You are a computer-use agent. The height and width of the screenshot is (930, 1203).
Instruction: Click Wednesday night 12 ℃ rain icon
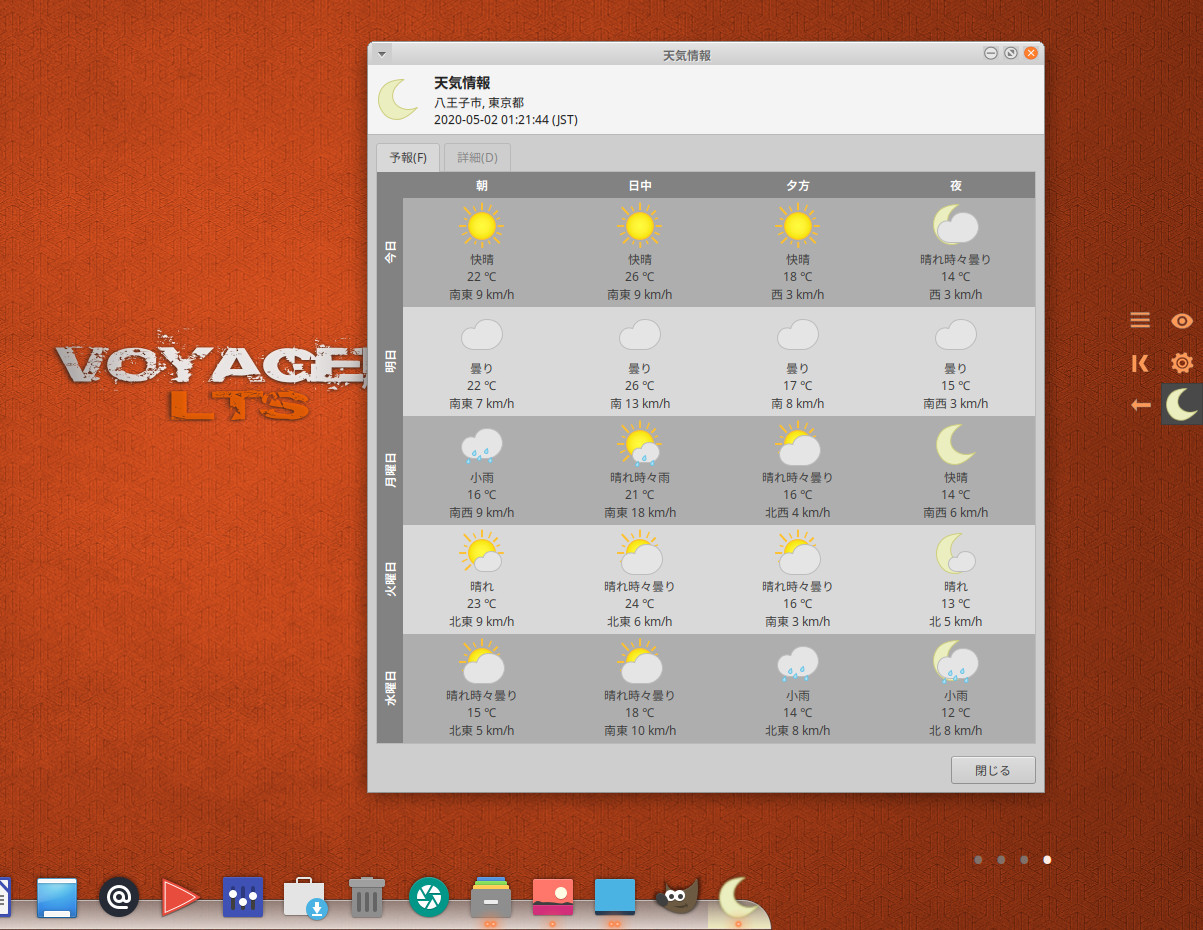(955, 661)
